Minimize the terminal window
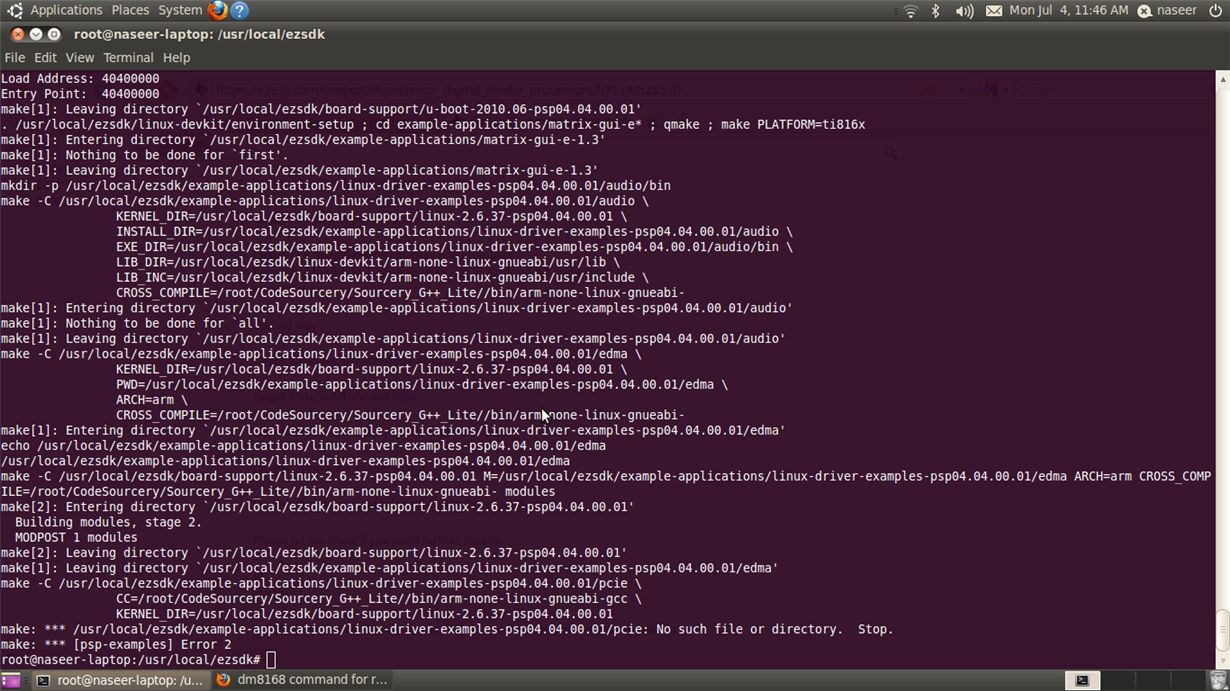The image size is (1230, 691). click(x=36, y=34)
